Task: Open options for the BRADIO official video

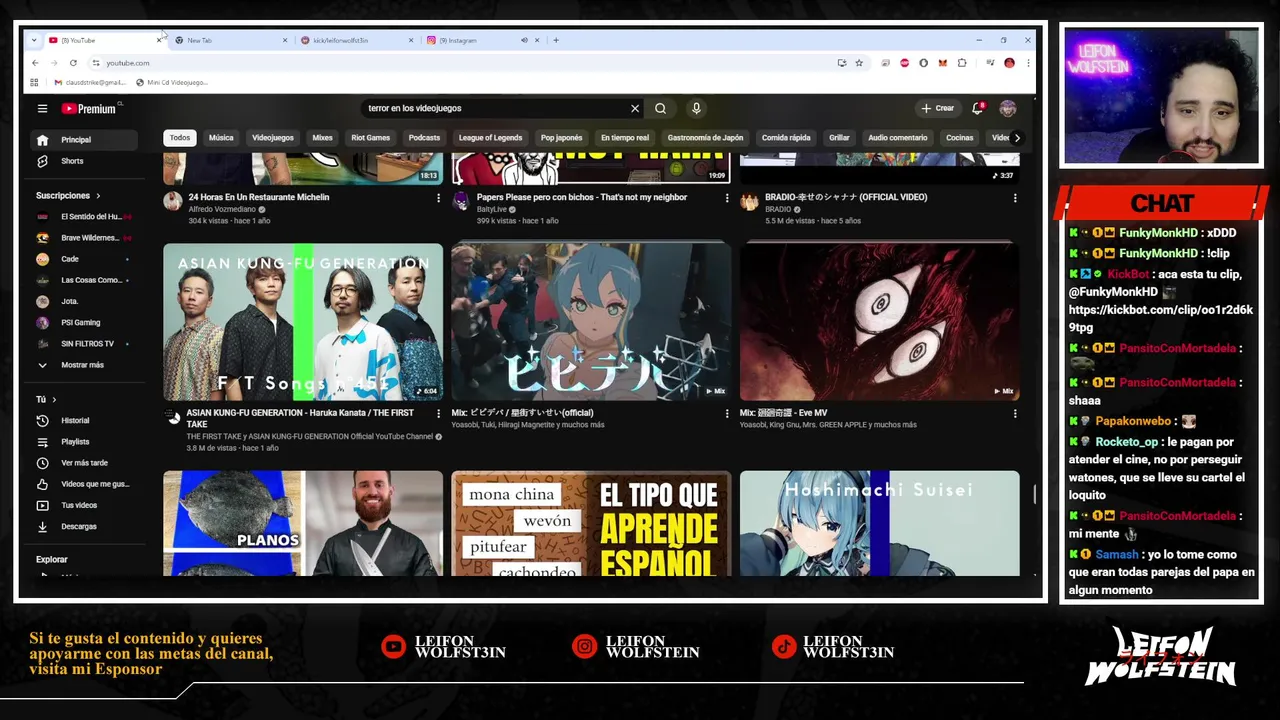Action: pos(1015,198)
